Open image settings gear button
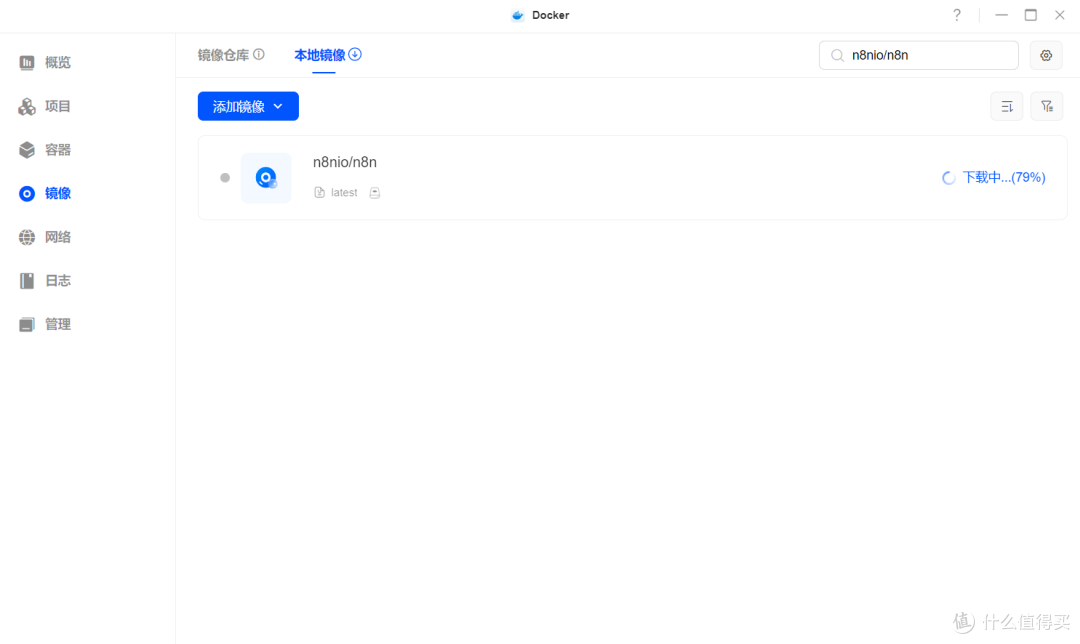The height and width of the screenshot is (644, 1080). [1046, 55]
